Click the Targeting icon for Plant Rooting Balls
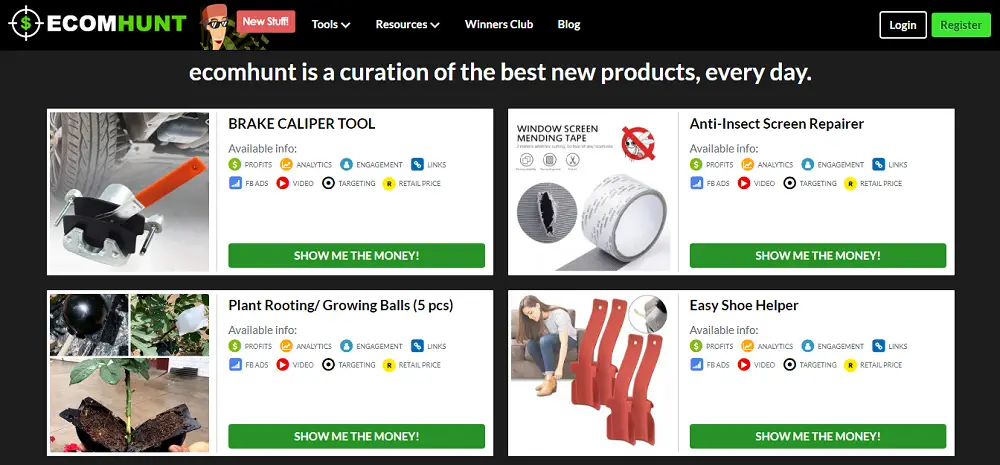The width and height of the screenshot is (1000, 465). click(328, 365)
